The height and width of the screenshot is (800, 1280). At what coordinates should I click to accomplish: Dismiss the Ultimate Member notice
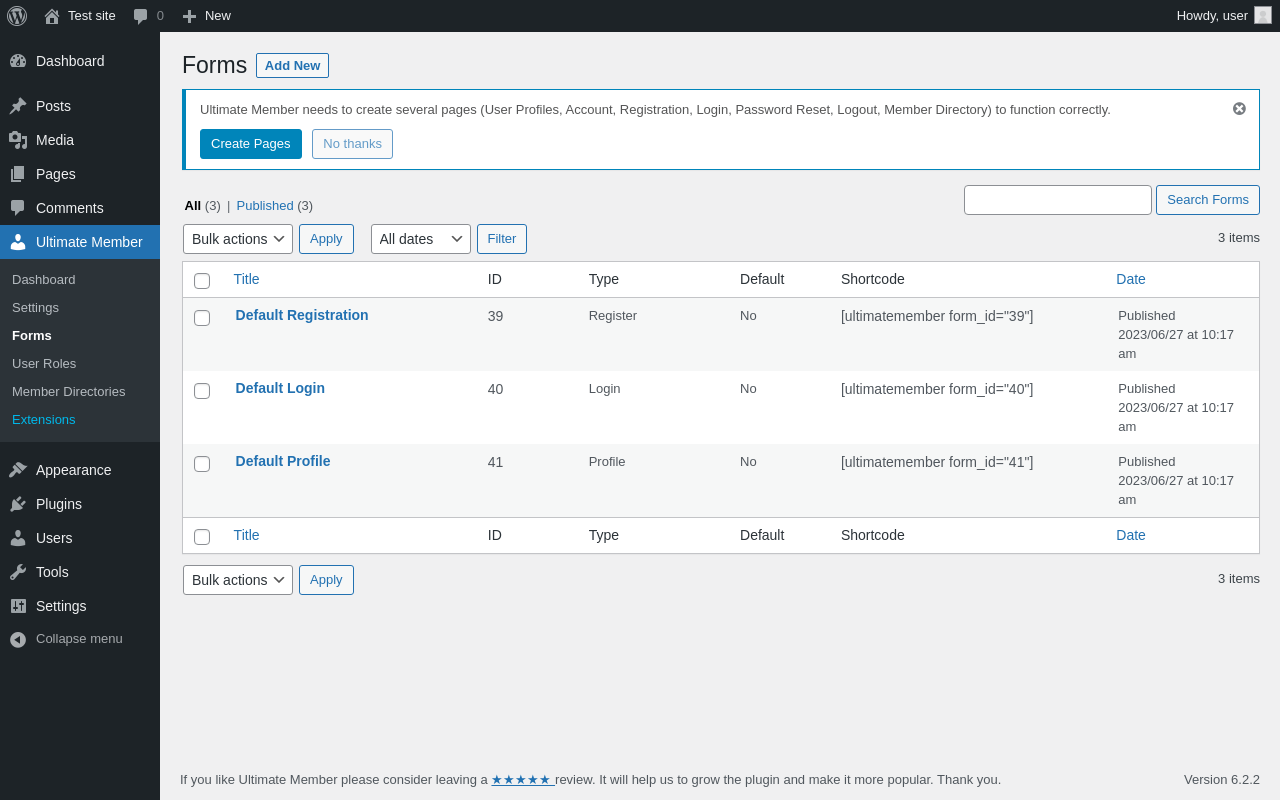[x=1239, y=109]
